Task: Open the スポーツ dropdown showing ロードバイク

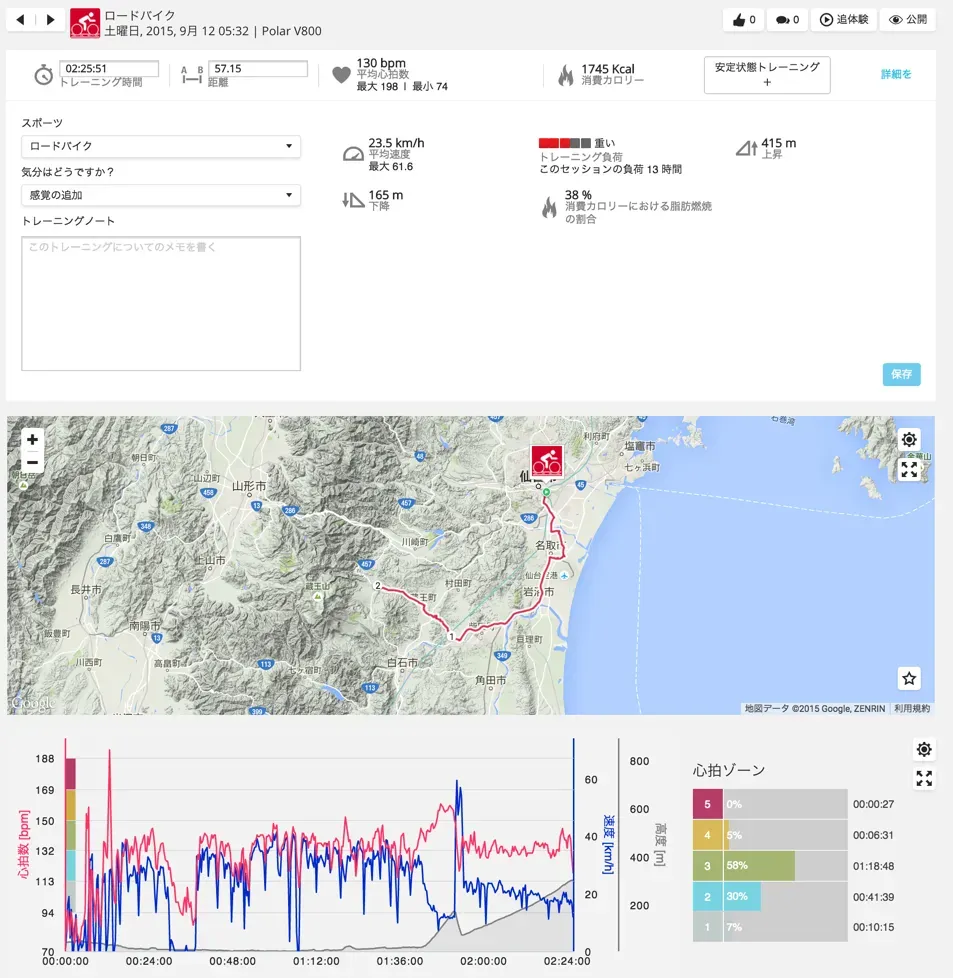Action: coord(160,146)
